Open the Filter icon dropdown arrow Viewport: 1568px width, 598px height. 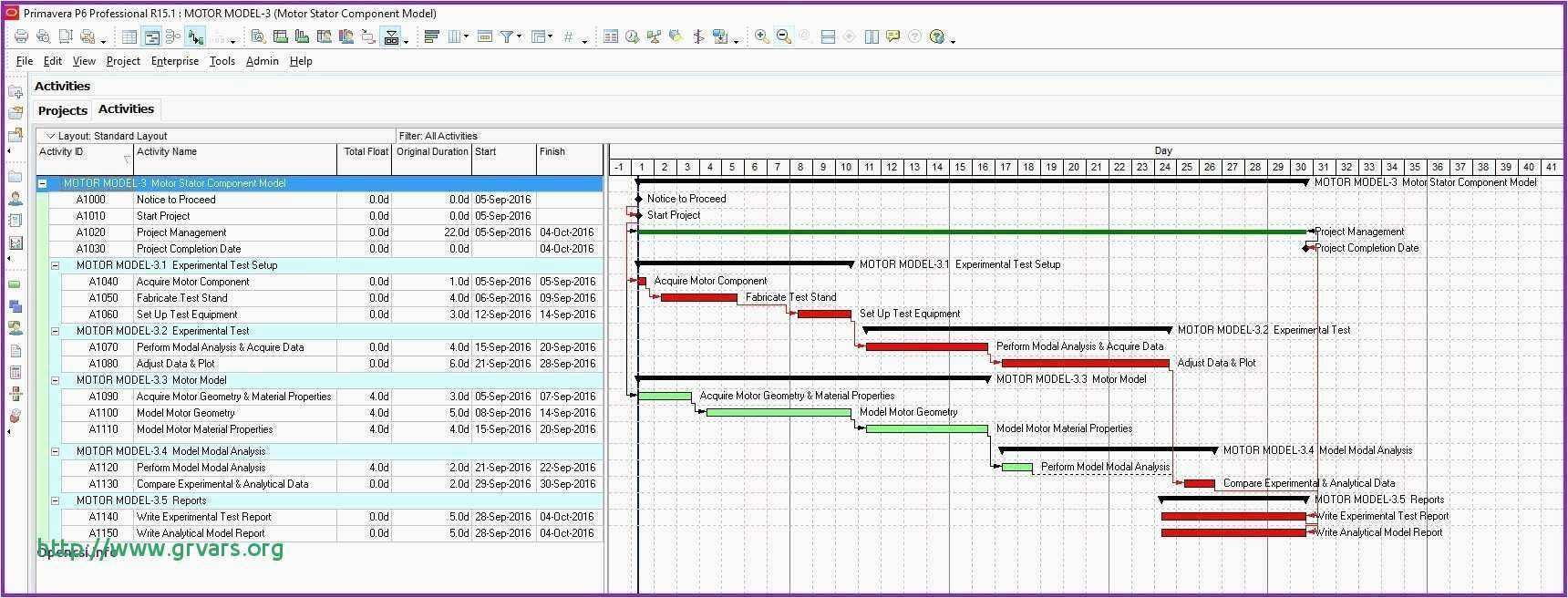coord(520,36)
